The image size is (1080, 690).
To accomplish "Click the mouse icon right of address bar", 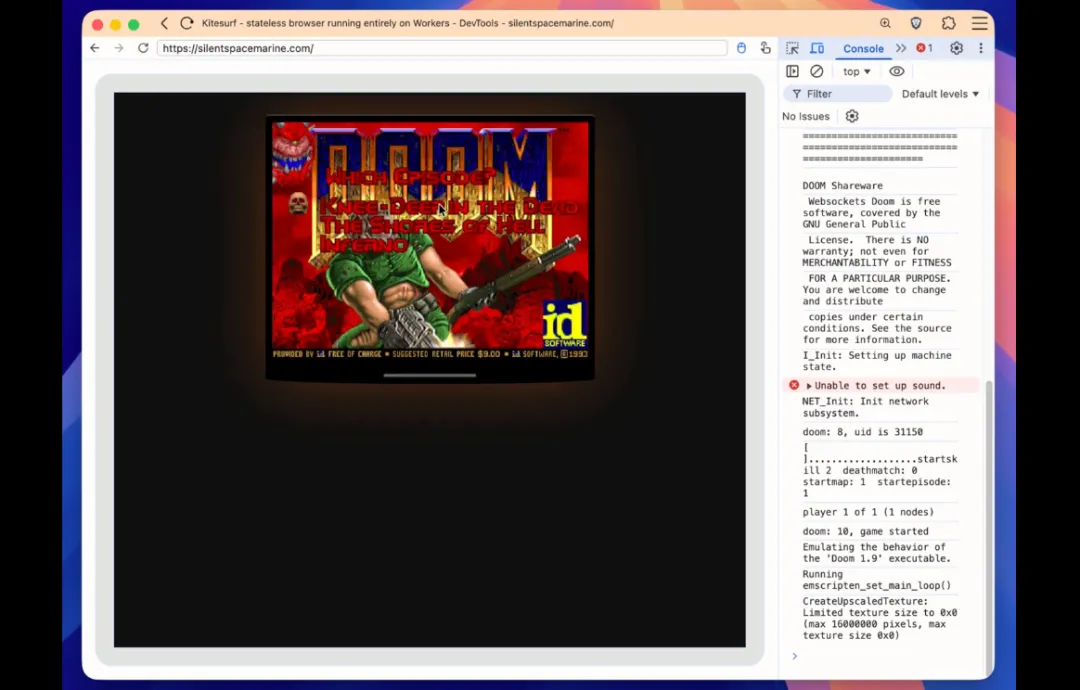I will [741, 48].
